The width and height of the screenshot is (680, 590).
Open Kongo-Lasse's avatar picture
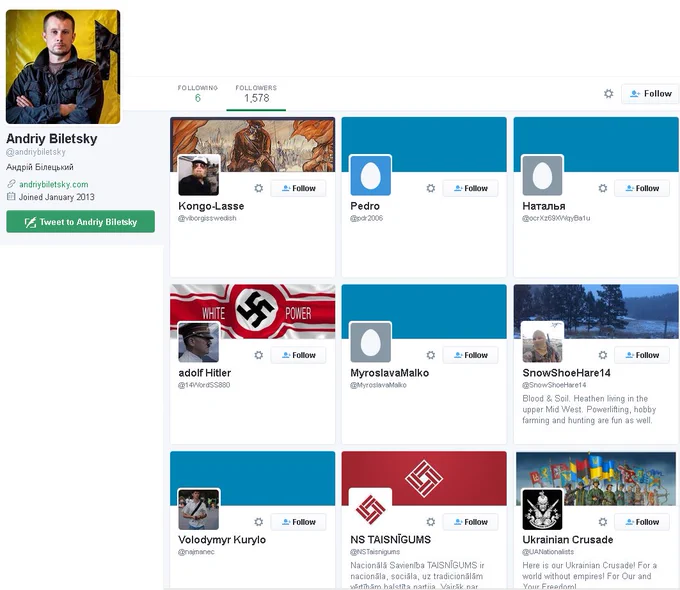[x=199, y=175]
